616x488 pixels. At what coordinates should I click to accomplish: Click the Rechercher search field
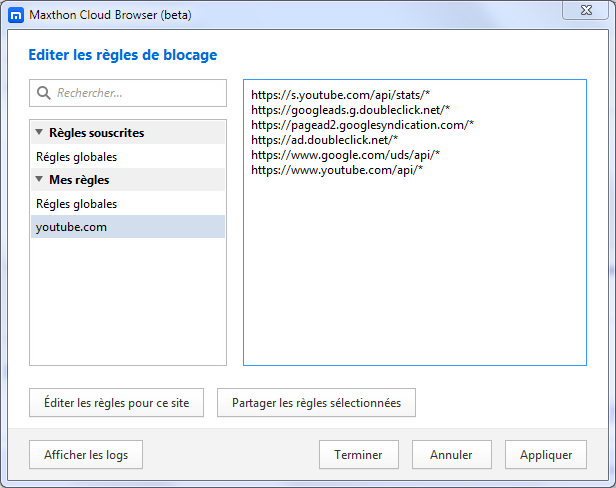(128, 93)
